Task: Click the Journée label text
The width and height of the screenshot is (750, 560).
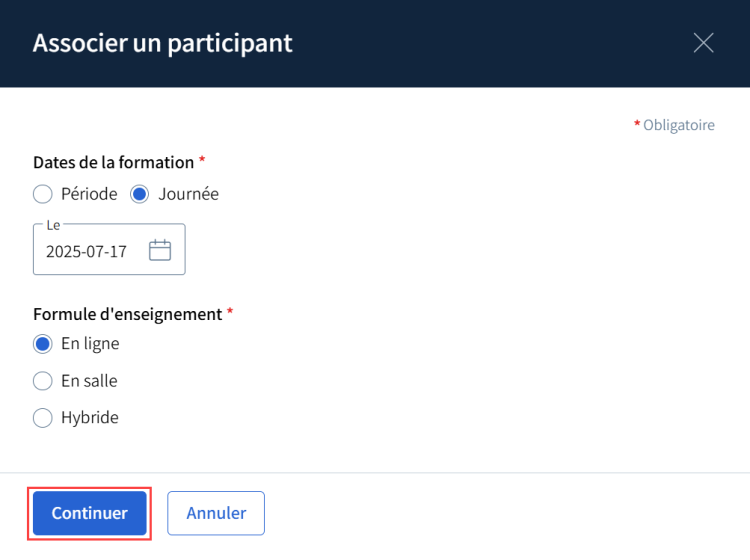Action: 188,194
